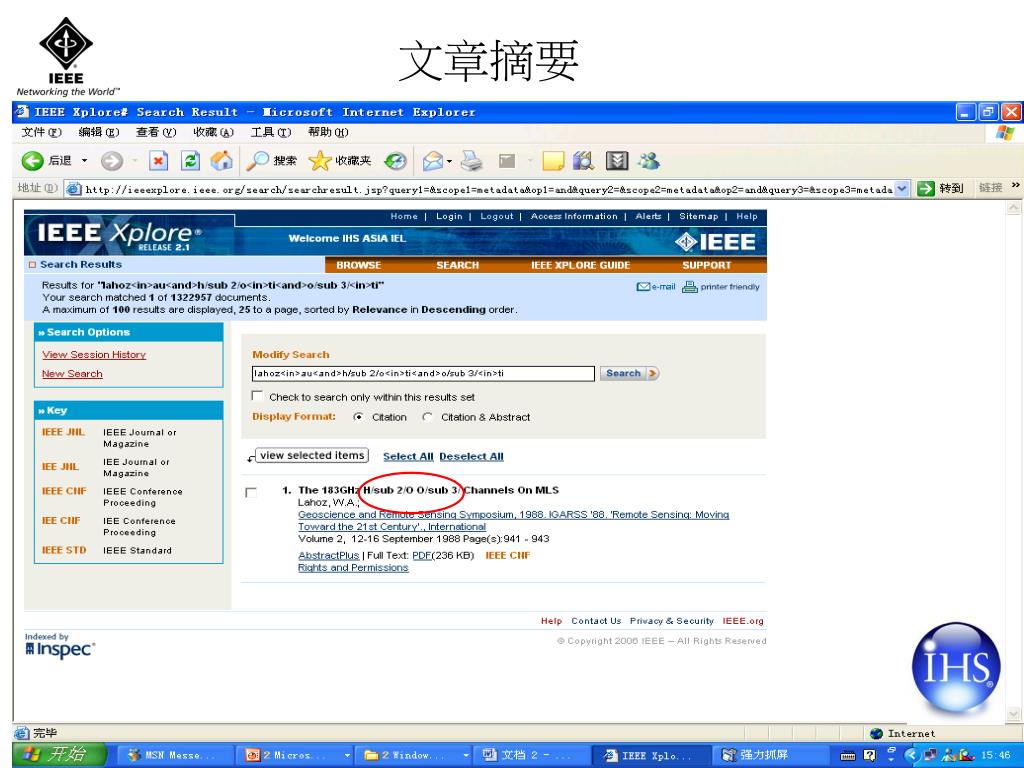Click the Sitemap header link
The height and width of the screenshot is (768, 1024).
click(698, 216)
